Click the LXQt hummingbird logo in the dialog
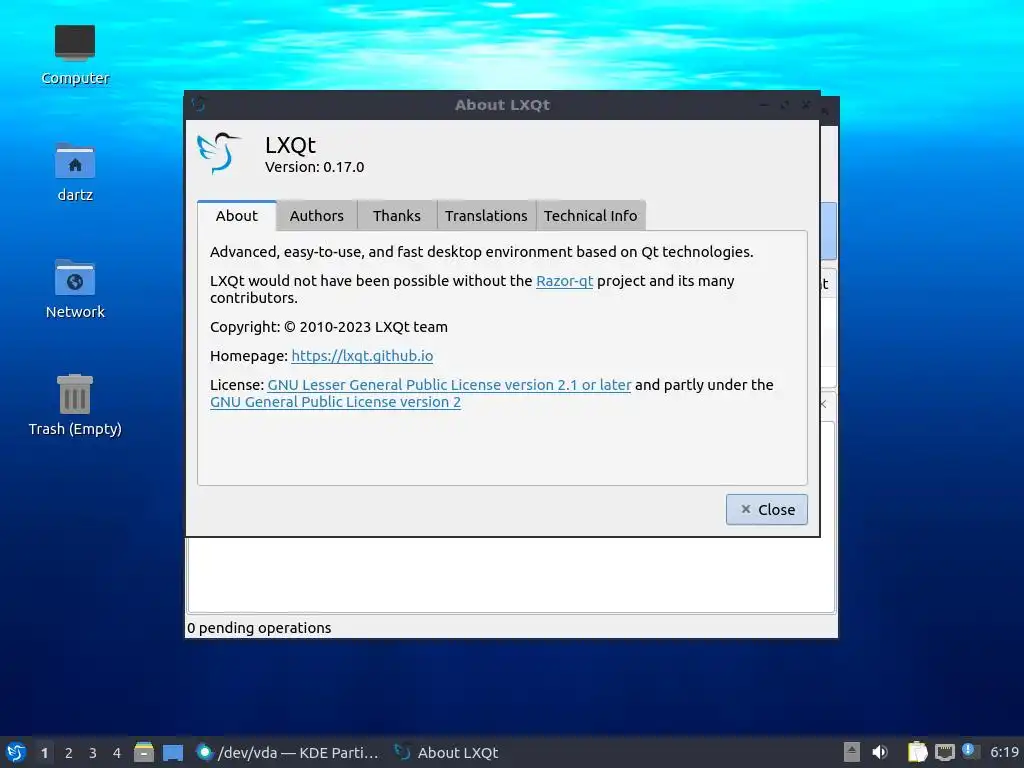 219,153
